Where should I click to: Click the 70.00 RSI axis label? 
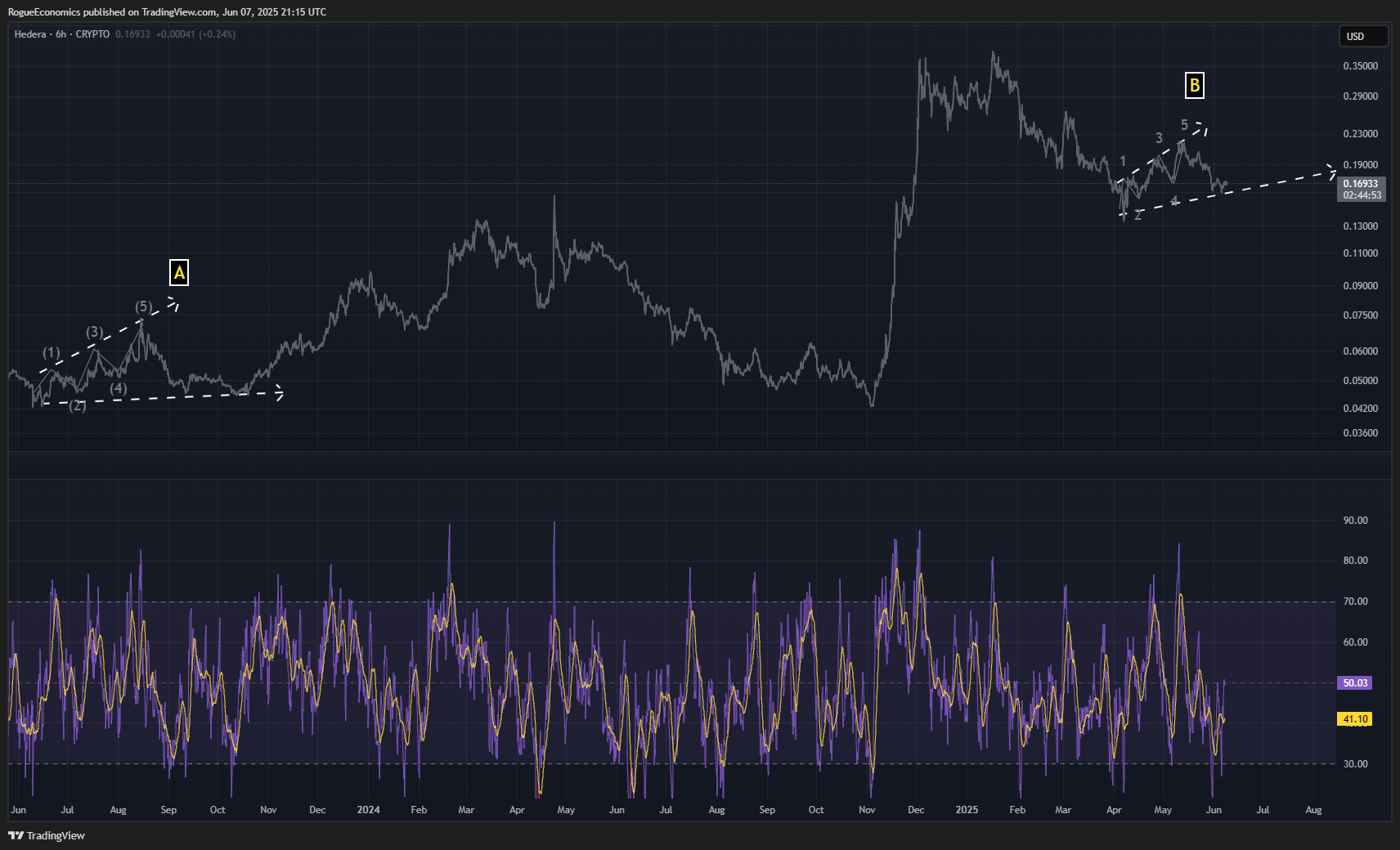point(1355,602)
